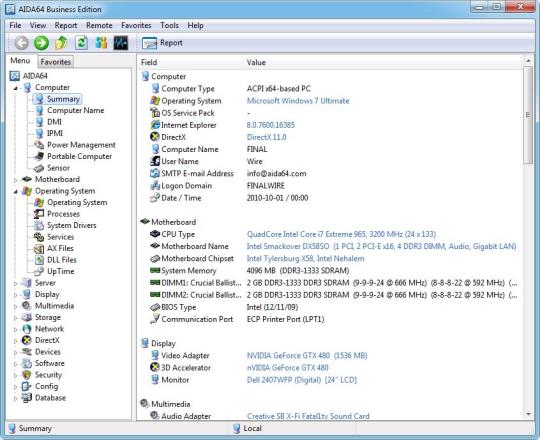Click the Field column header
This screenshot has height=440, width=540.
(x=149, y=62)
